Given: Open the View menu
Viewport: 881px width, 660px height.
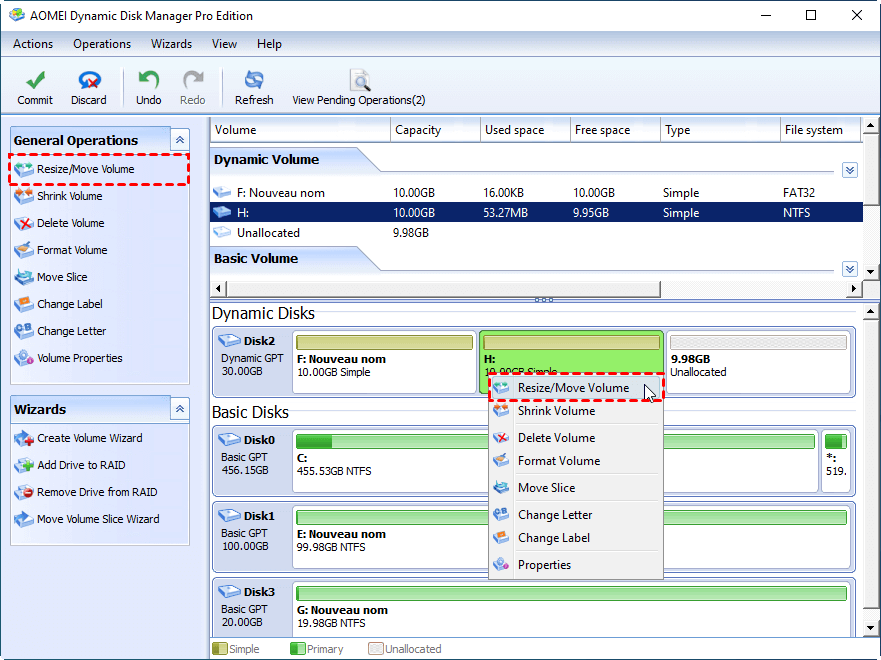Looking at the screenshot, I should tap(224, 44).
